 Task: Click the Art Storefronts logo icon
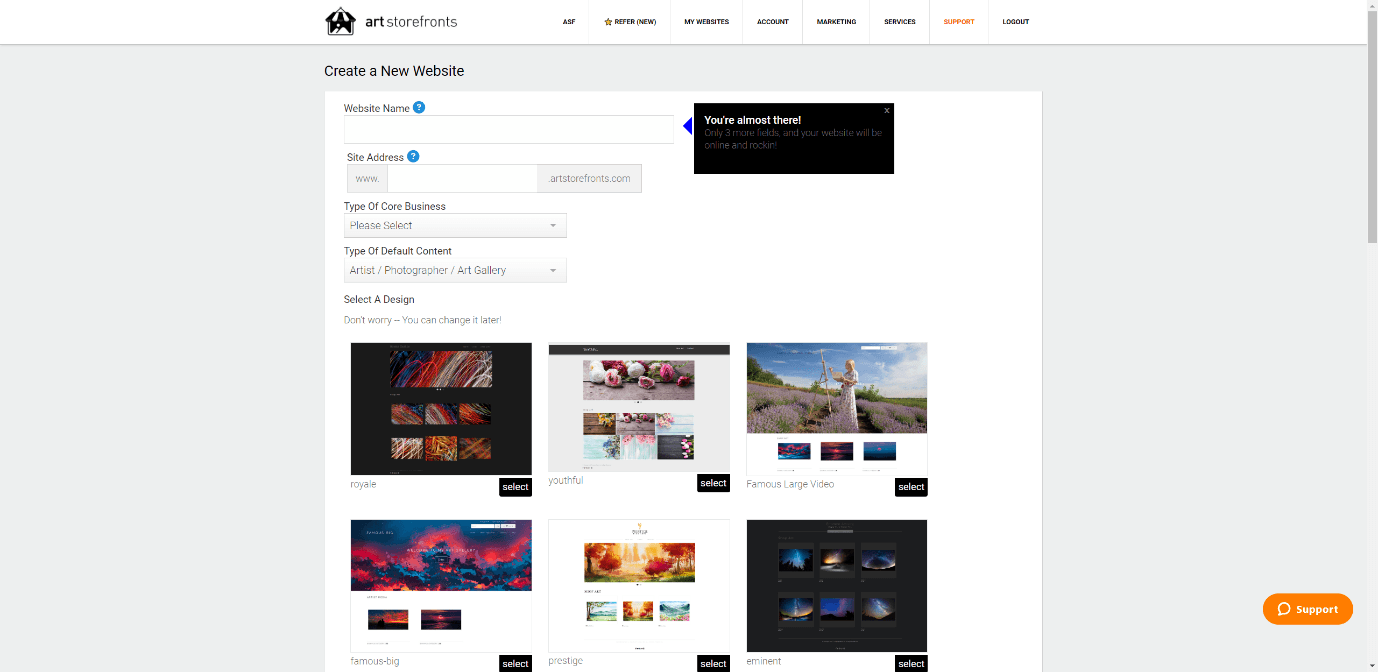(x=340, y=21)
